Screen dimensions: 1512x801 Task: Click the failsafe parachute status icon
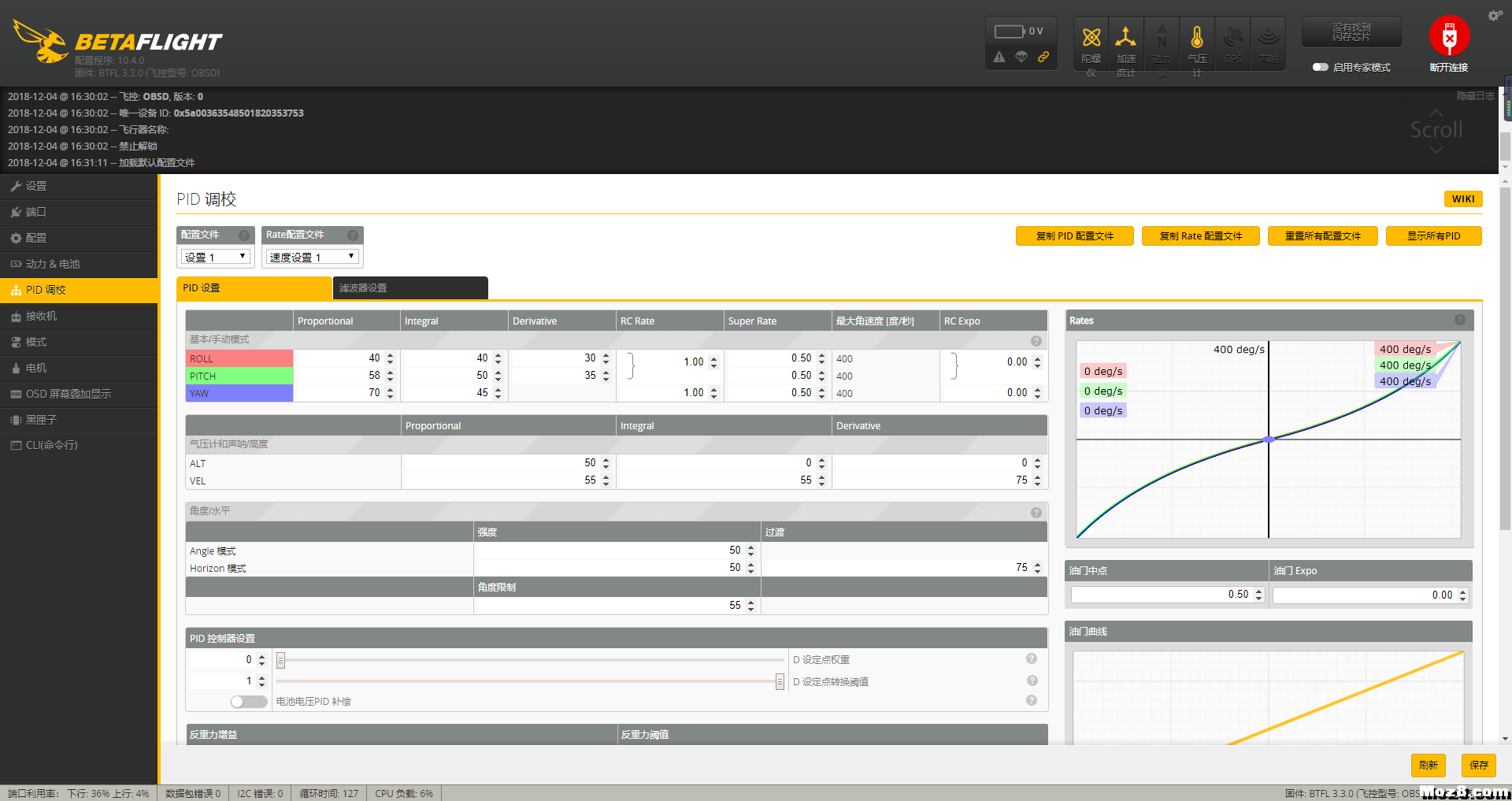click(1021, 57)
